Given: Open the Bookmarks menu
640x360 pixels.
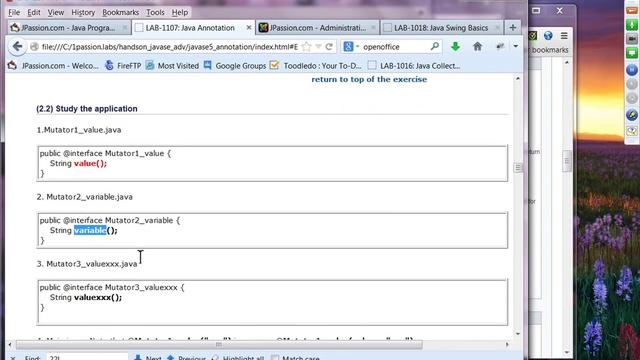Looking at the screenshot, I should click(x=120, y=12).
